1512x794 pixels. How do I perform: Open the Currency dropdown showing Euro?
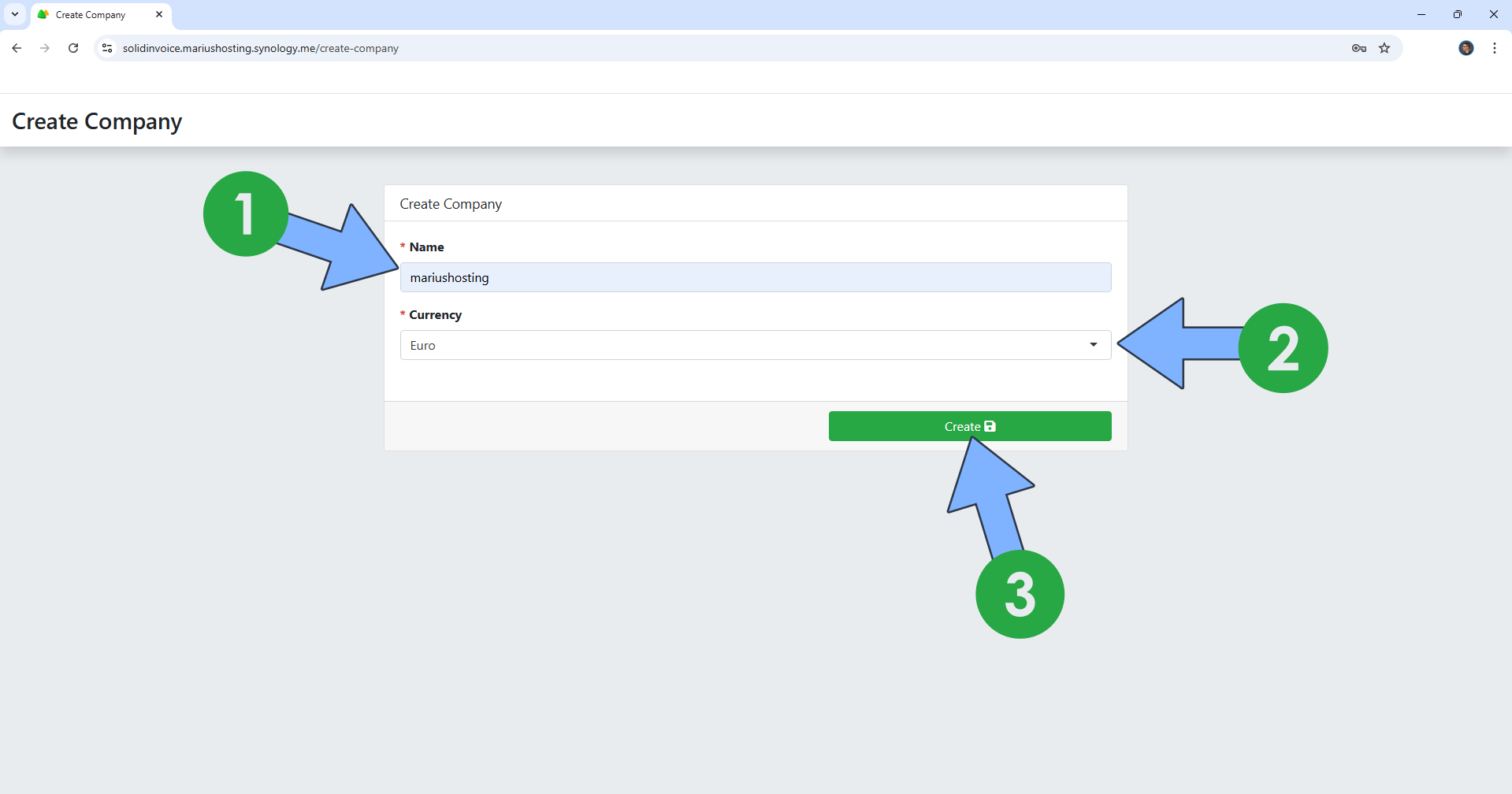756,345
